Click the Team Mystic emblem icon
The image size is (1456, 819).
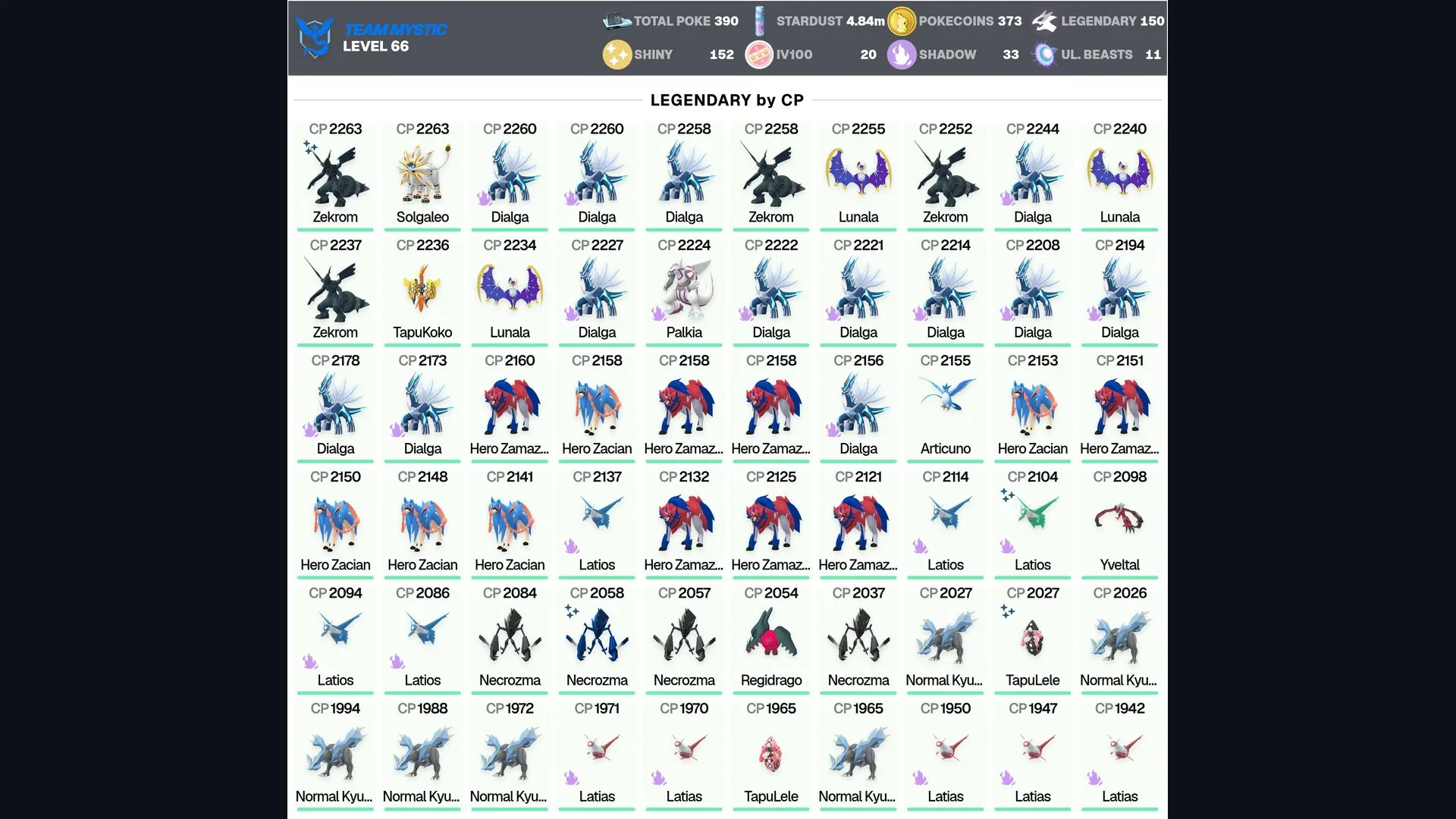[315, 37]
